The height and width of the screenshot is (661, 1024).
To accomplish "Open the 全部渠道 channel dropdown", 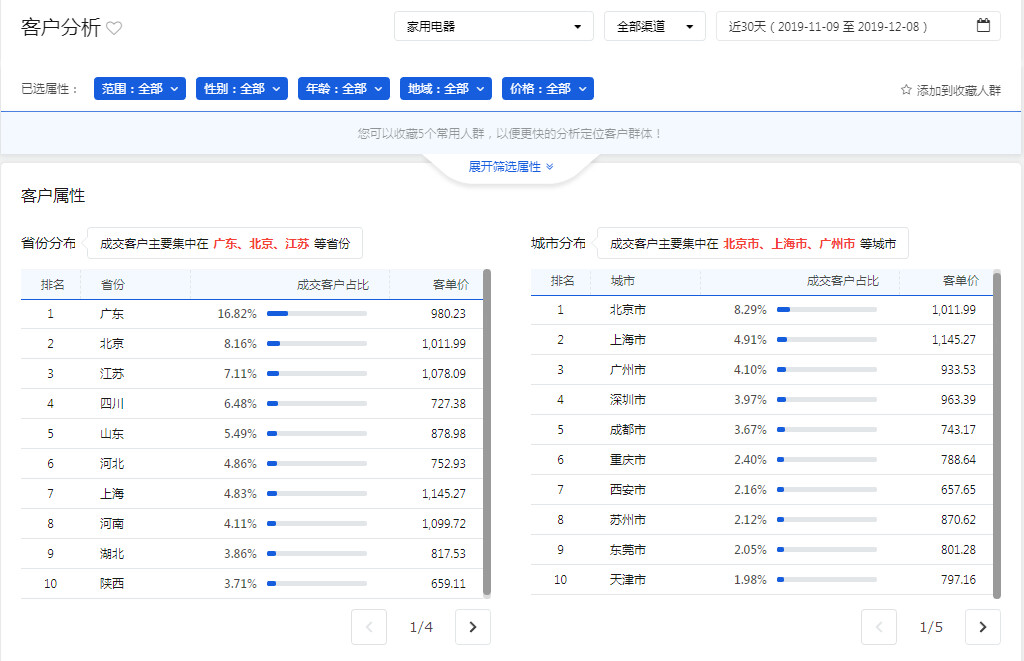I will click(654, 27).
